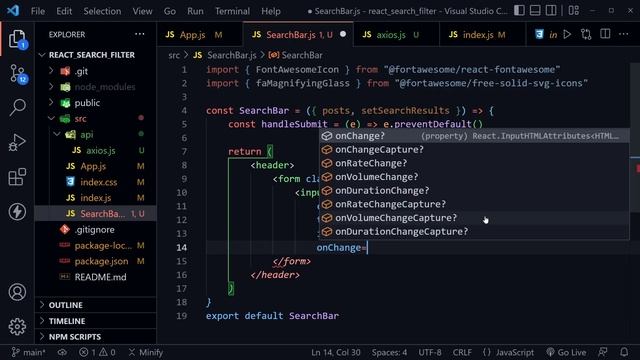Expand the public folder
The height and width of the screenshot is (360, 640).
[x=51, y=102]
